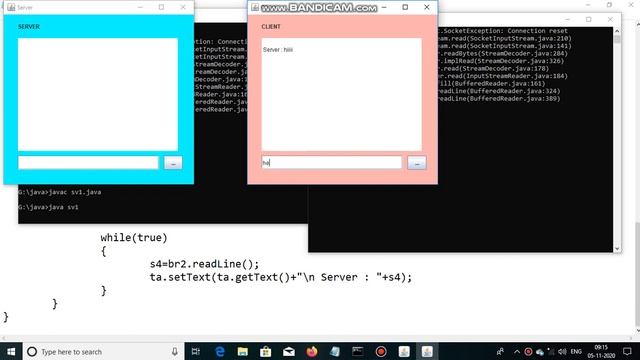The image size is (640, 360).
Task: Maximize the Server window
Action: click(161, 7)
